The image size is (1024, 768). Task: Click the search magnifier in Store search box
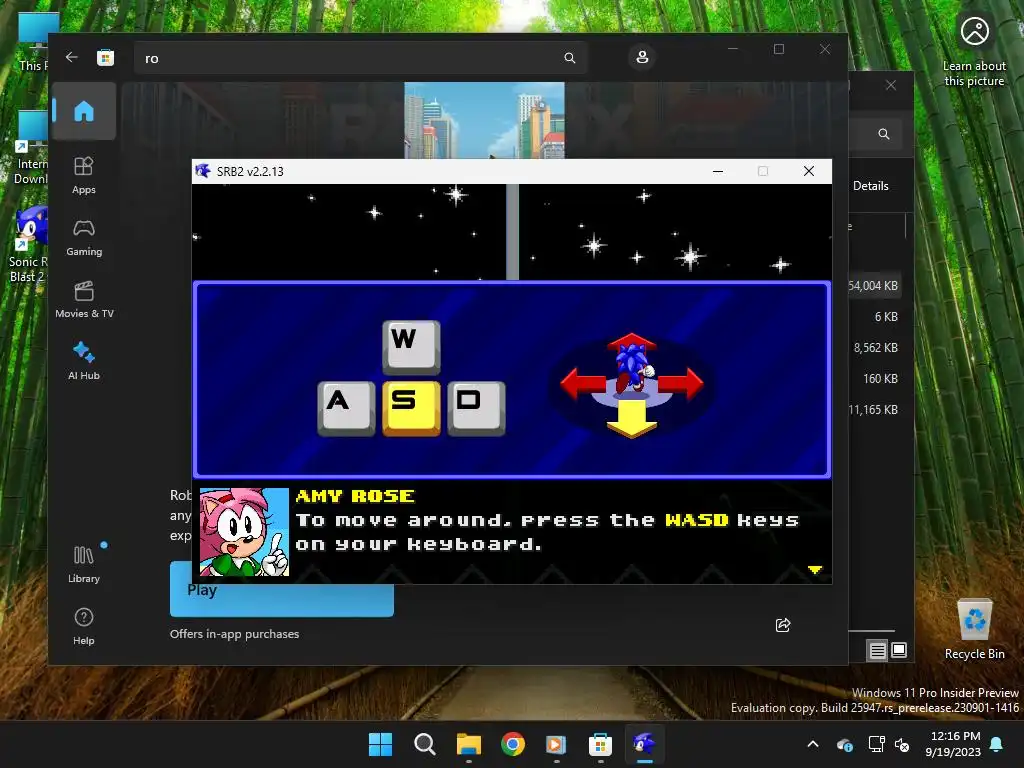(569, 58)
